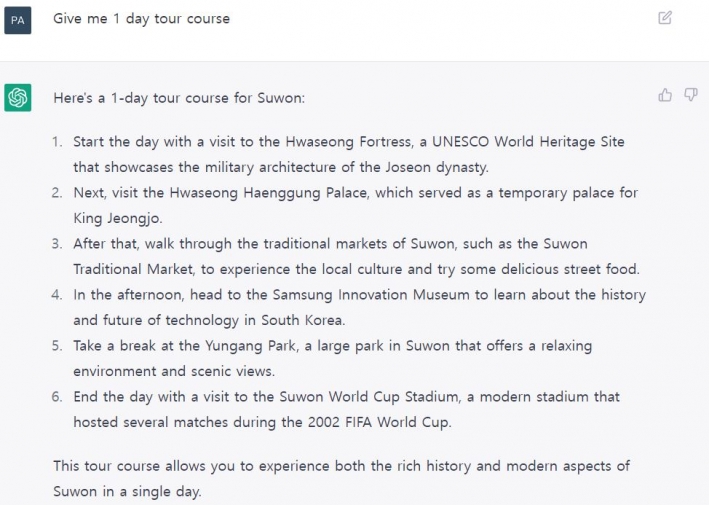Click the intro line about Suwon tour course

click(179, 98)
